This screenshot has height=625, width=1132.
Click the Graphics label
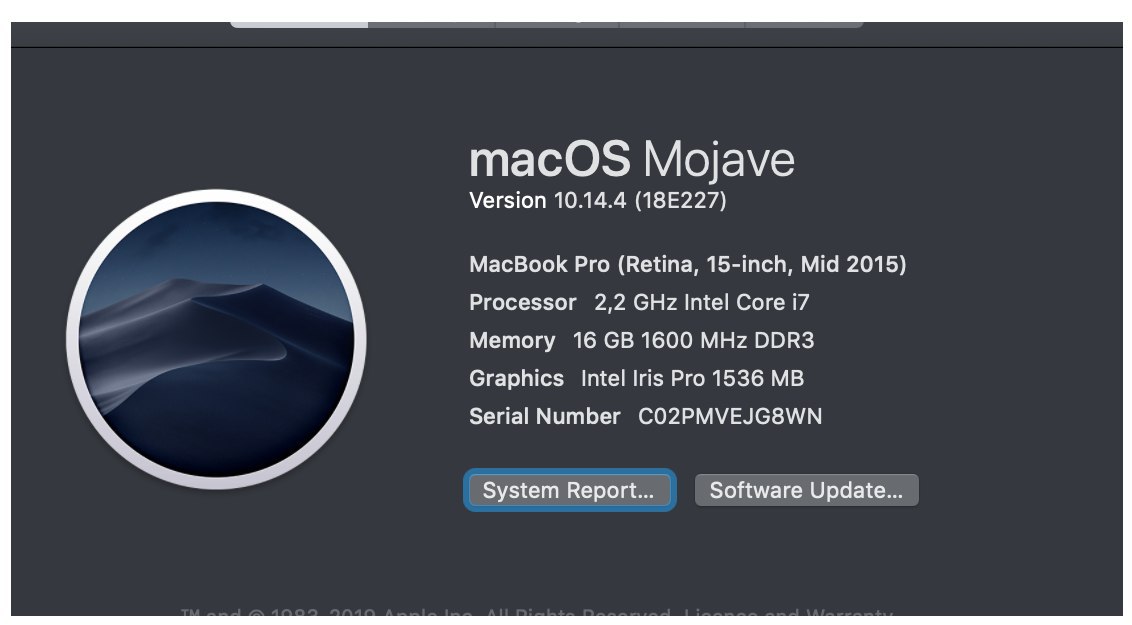coord(516,378)
